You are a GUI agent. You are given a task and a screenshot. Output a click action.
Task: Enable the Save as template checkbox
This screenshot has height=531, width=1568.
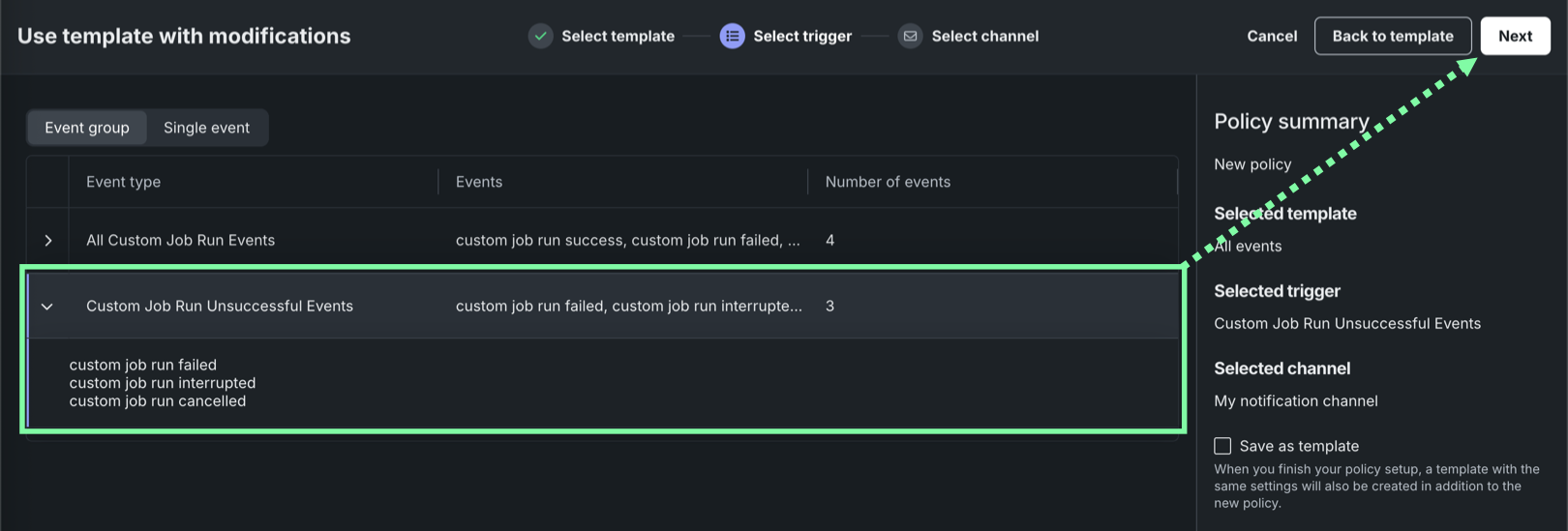[x=1222, y=446]
